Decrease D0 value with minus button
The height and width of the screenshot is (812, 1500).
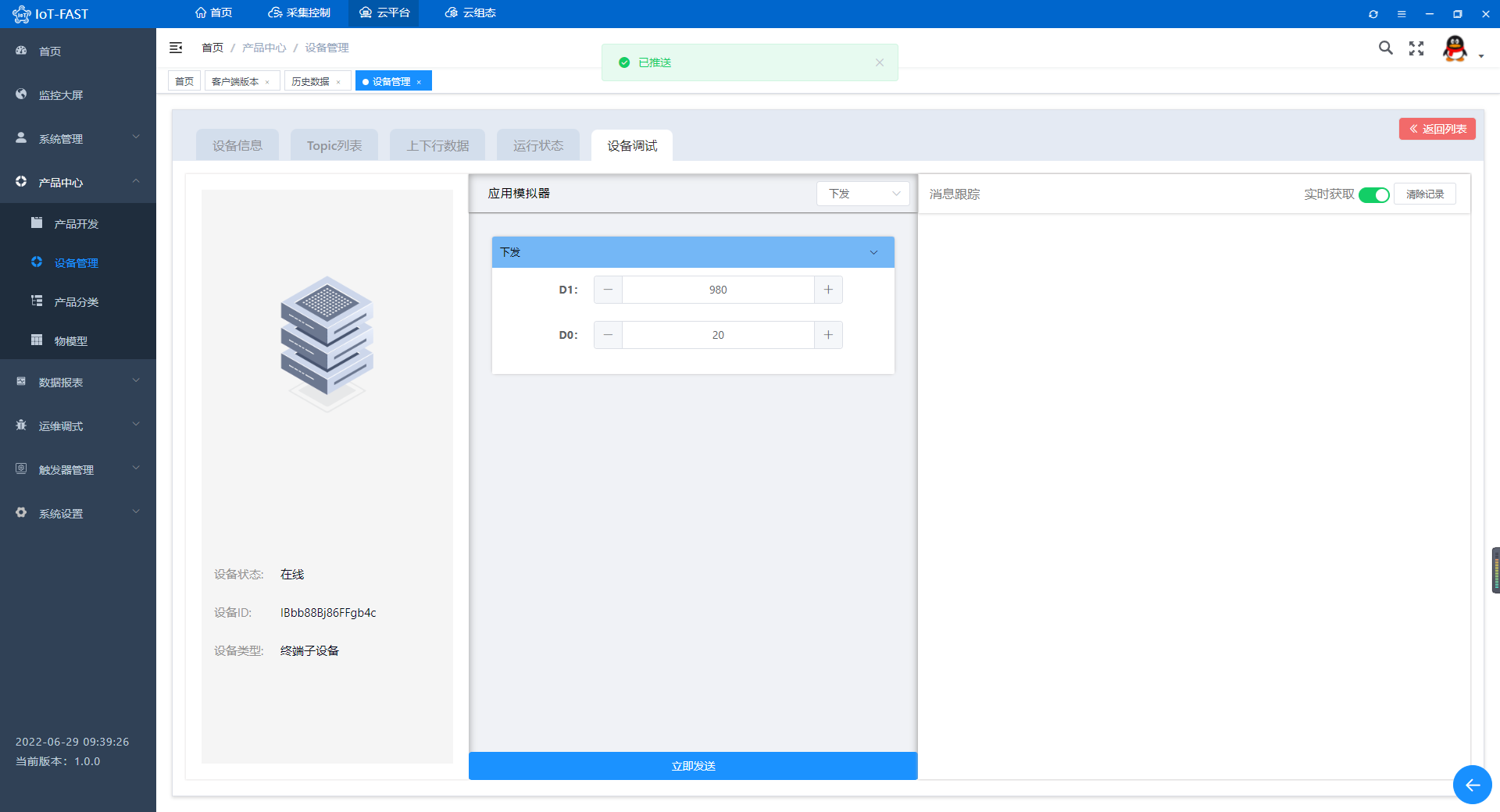pyautogui.click(x=608, y=335)
